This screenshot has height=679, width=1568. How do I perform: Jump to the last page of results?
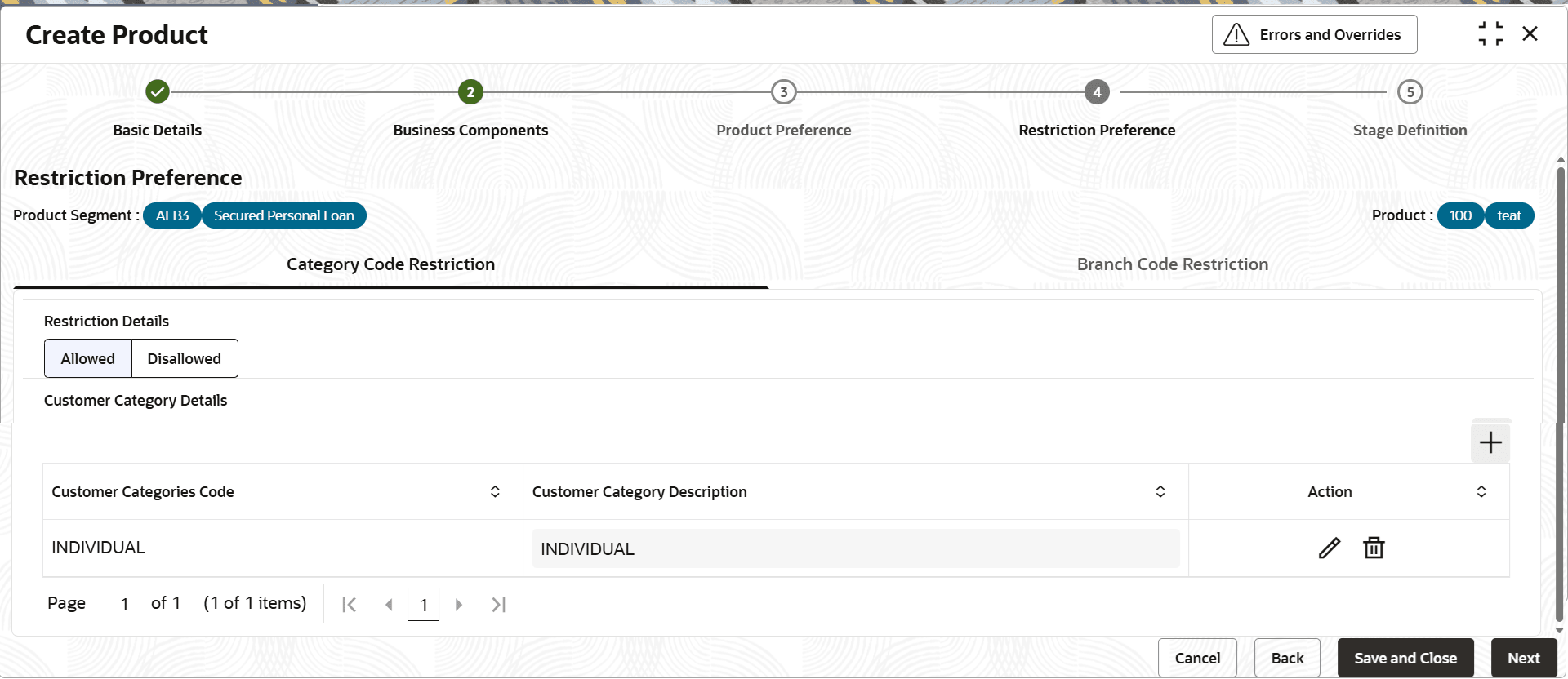498,605
